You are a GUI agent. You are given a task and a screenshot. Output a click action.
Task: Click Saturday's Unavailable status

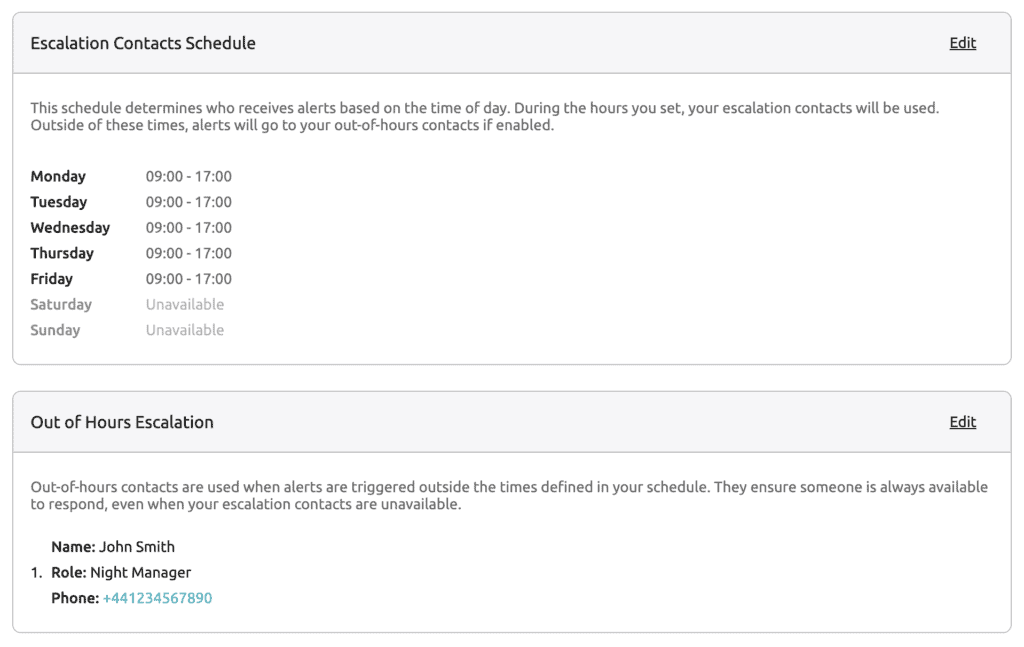pos(185,304)
